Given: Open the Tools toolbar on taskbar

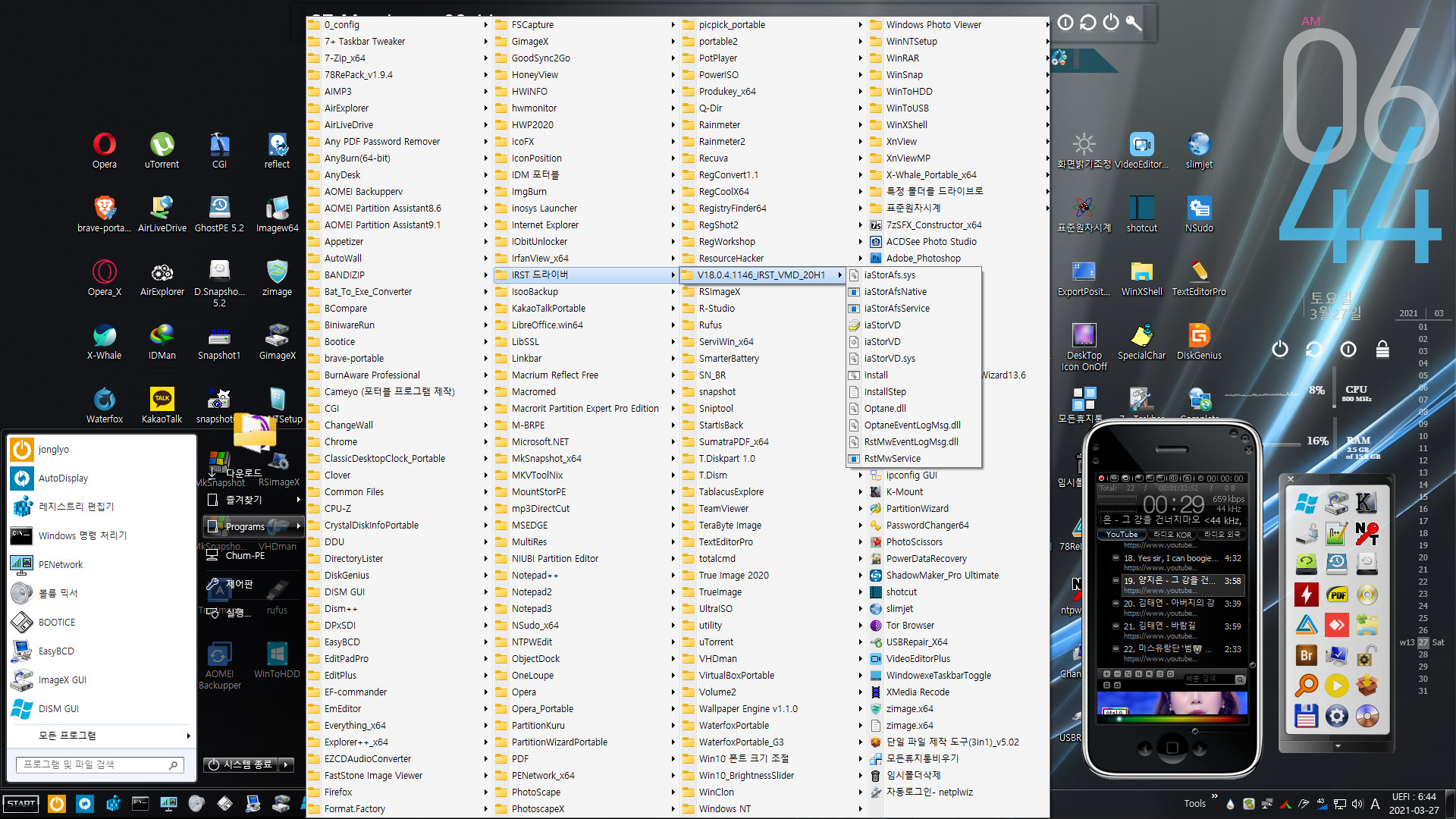Looking at the screenshot, I should [x=1194, y=804].
